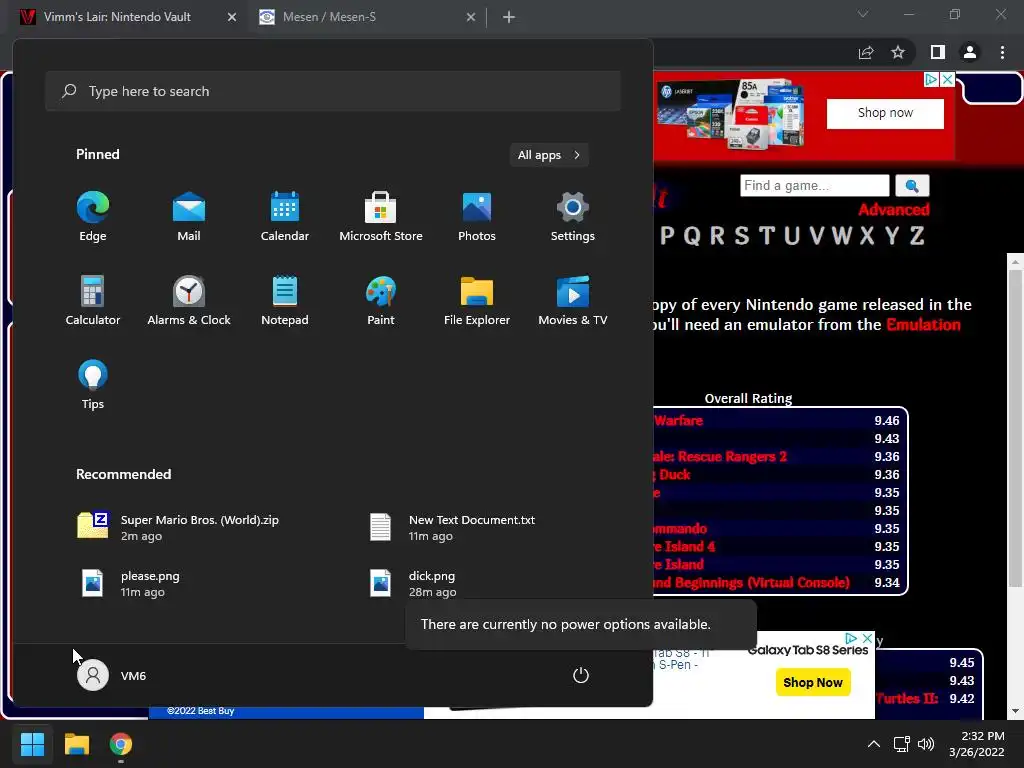Click the Chrome share page icon
1024x768 pixels.
point(866,52)
